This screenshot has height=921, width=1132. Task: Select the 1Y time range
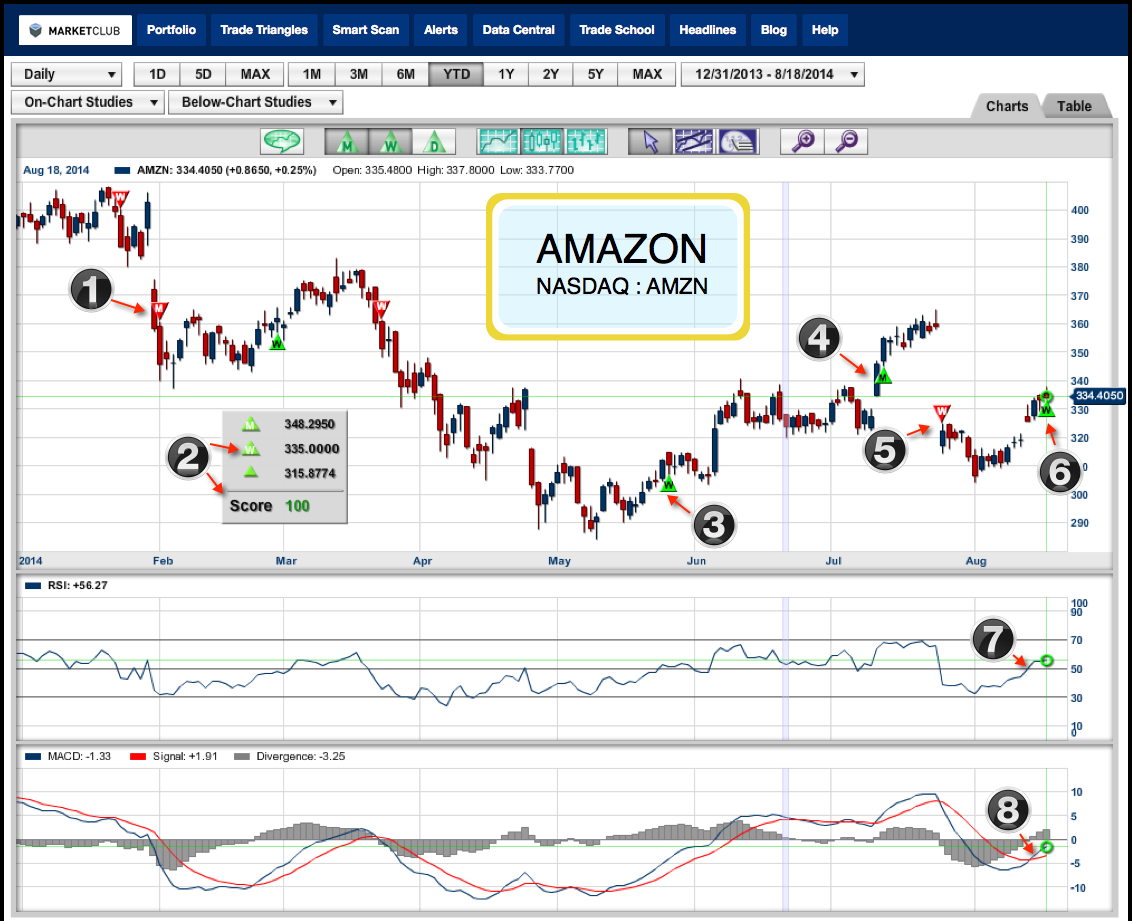coord(506,74)
